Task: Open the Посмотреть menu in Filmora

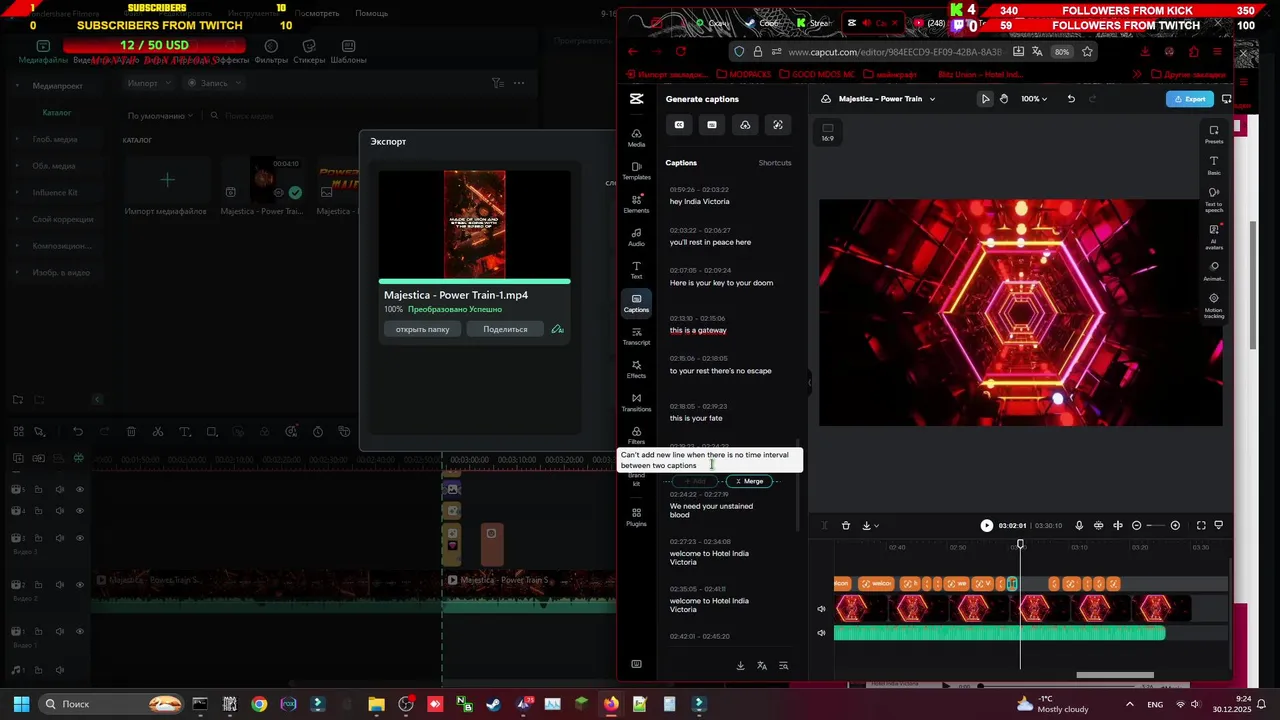Action: coord(318,14)
